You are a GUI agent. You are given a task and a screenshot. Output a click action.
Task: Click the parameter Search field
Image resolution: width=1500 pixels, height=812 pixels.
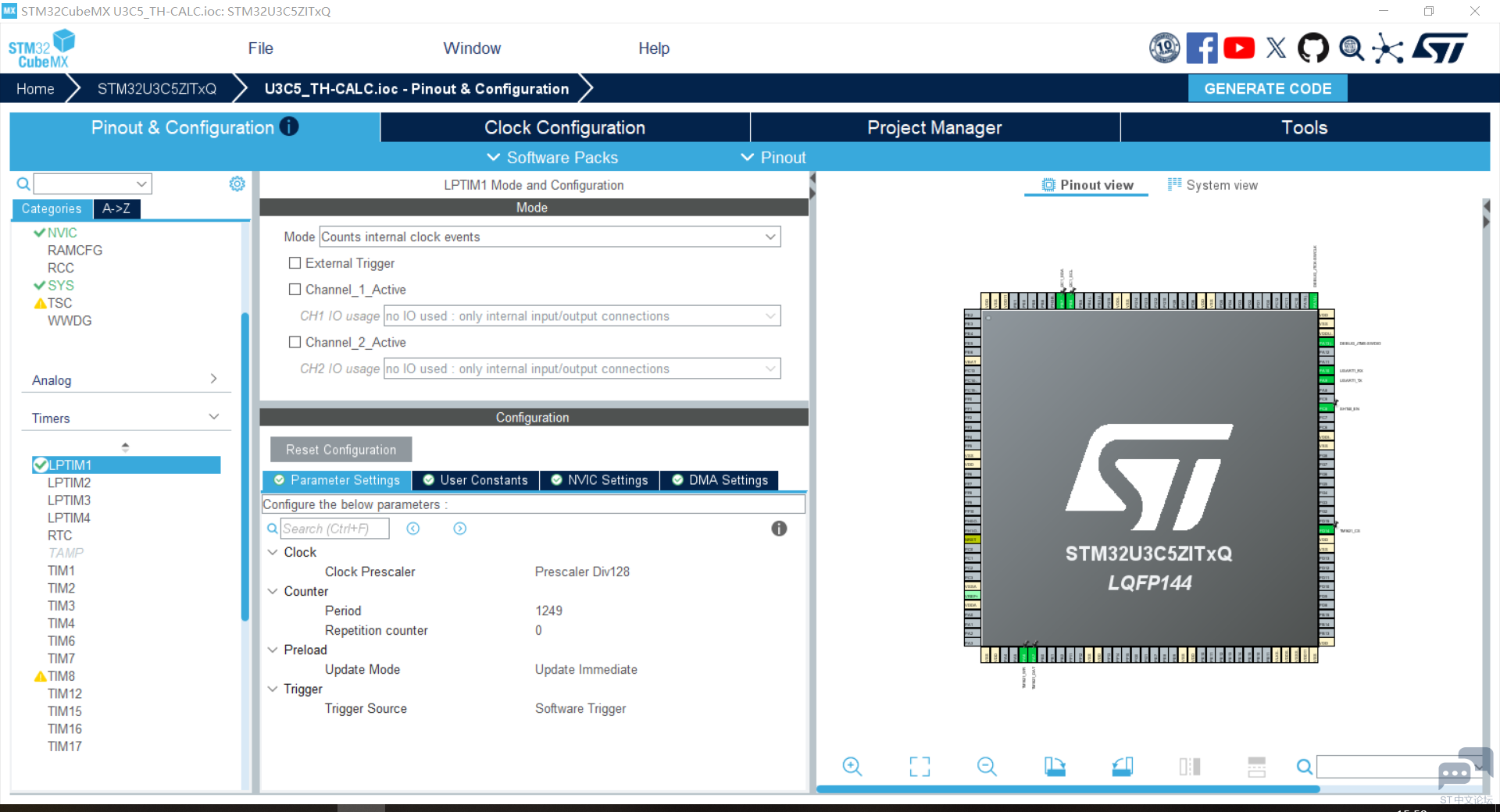(334, 529)
